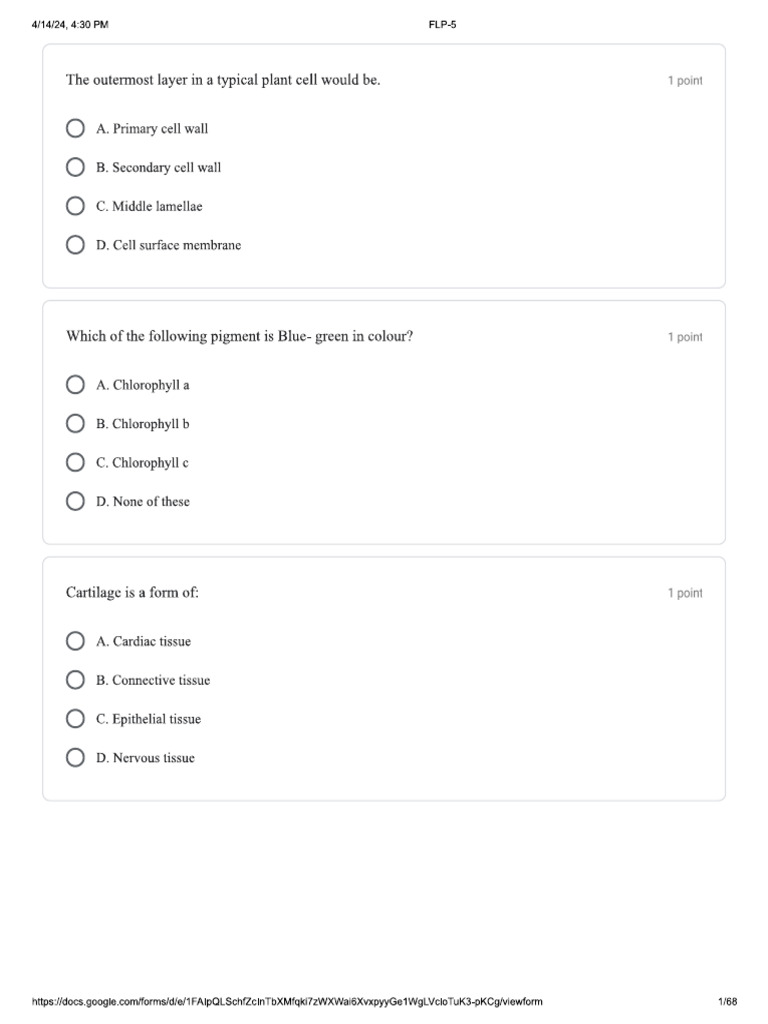This screenshot has height=1024, width=768.
Task: Click the plant cell outermost layer question
Action: [x=223, y=80]
